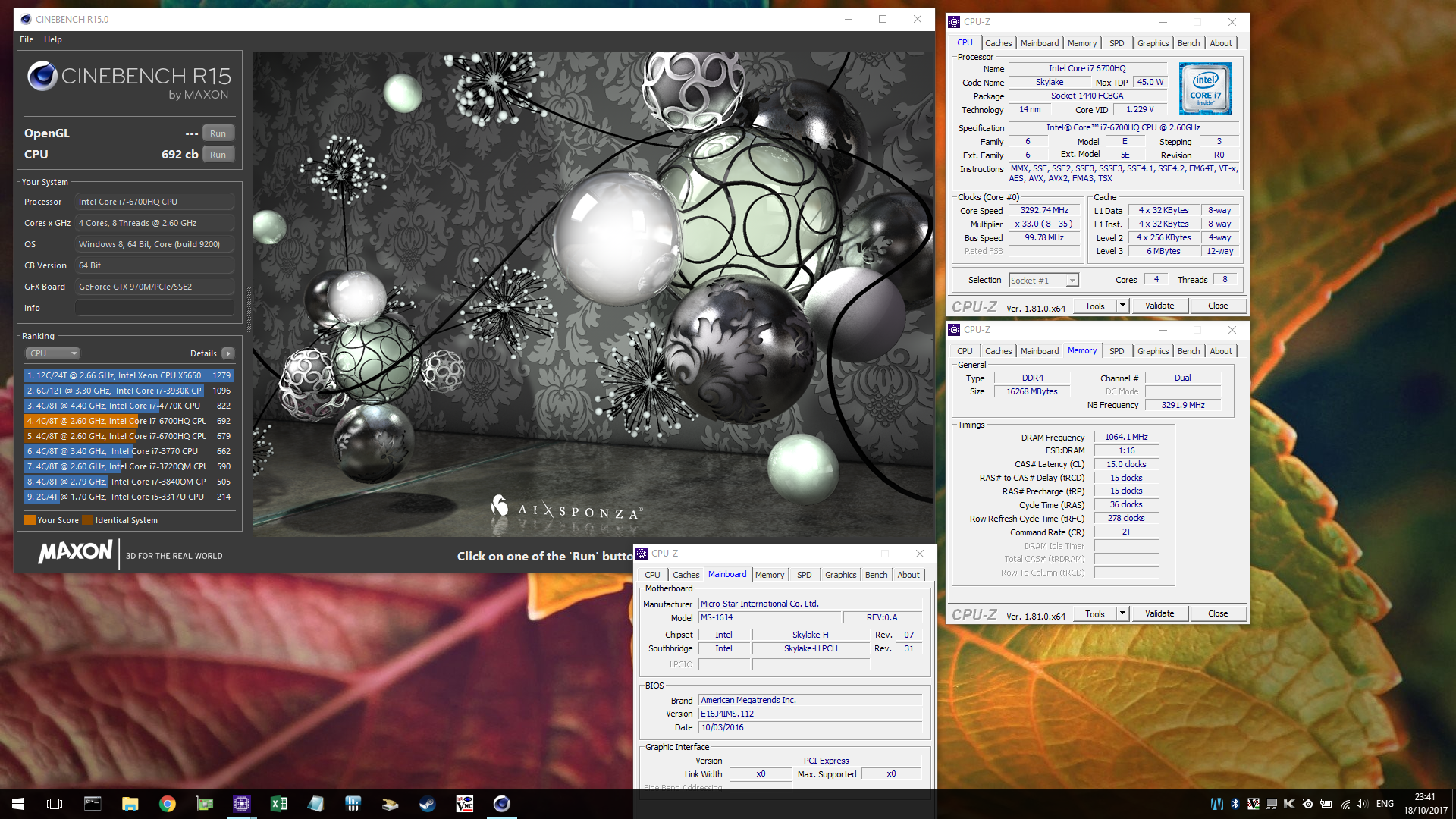Open Google Chrome from the taskbar
This screenshot has height=819, width=1456.
coord(167,804)
